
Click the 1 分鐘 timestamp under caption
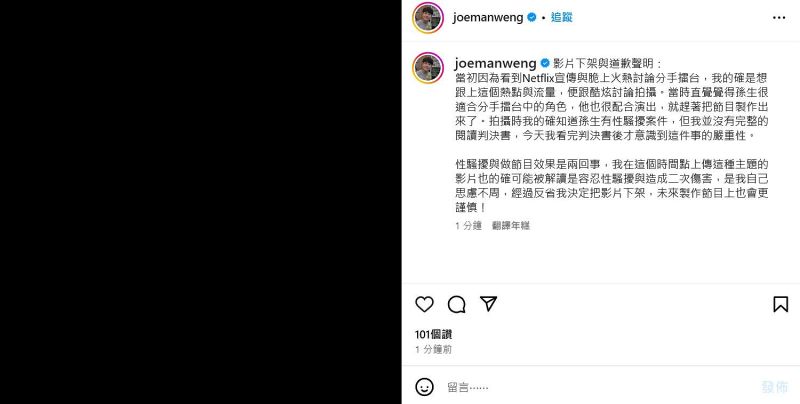click(468, 225)
